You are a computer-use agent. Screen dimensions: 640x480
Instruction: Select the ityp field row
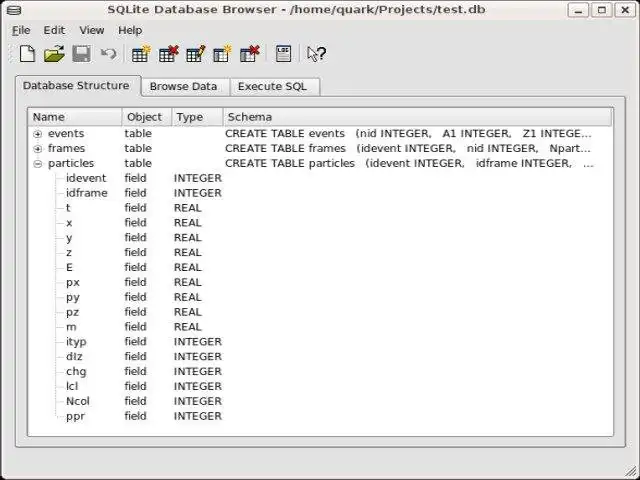pyautogui.click(x=320, y=342)
